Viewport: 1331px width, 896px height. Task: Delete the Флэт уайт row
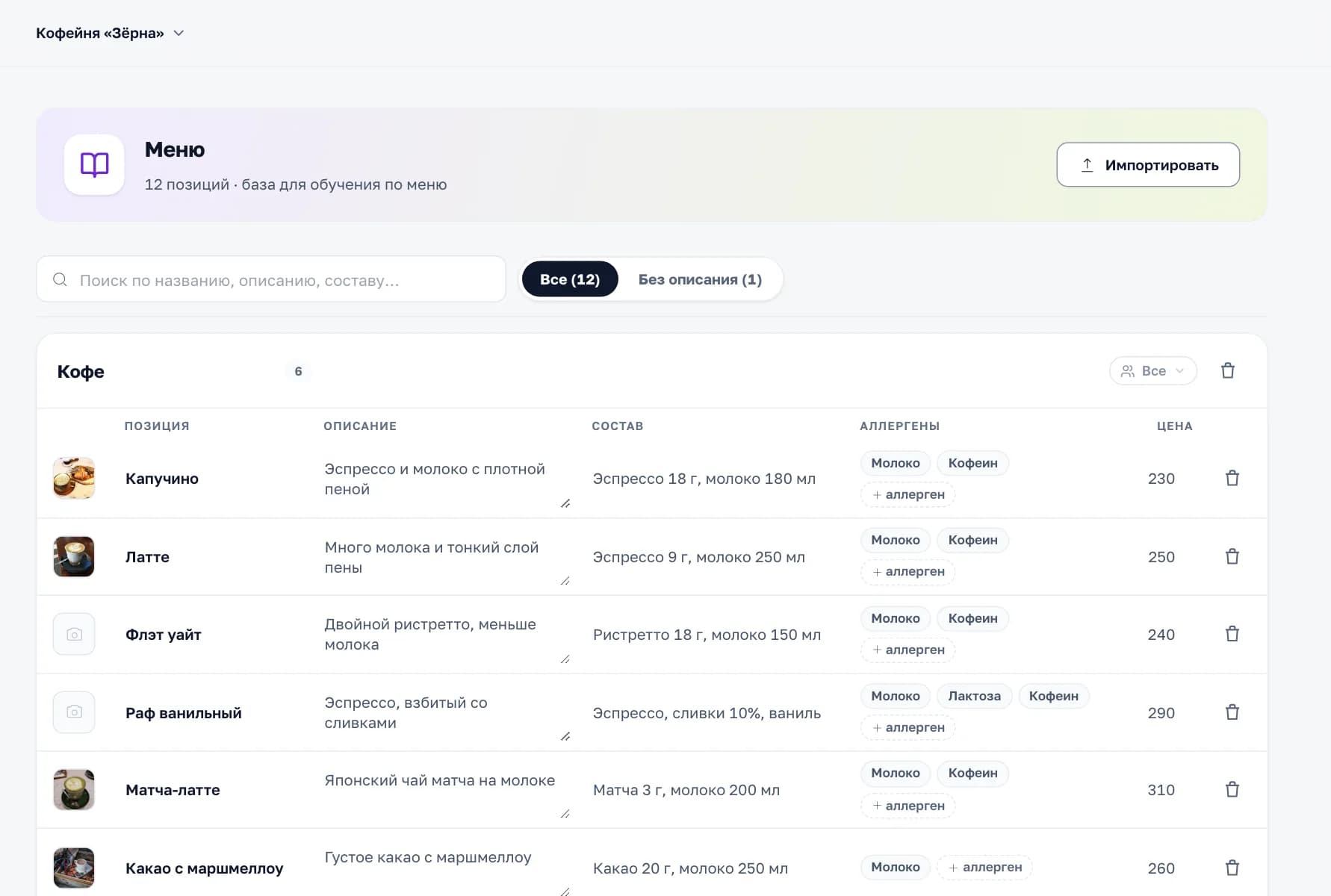(x=1232, y=635)
